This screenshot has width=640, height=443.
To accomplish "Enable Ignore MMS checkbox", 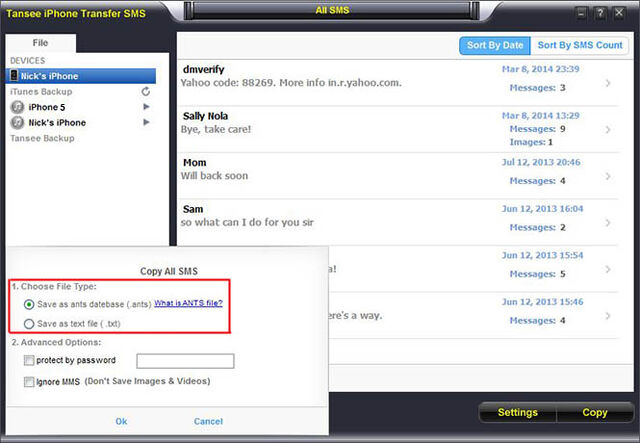I will pos(29,382).
